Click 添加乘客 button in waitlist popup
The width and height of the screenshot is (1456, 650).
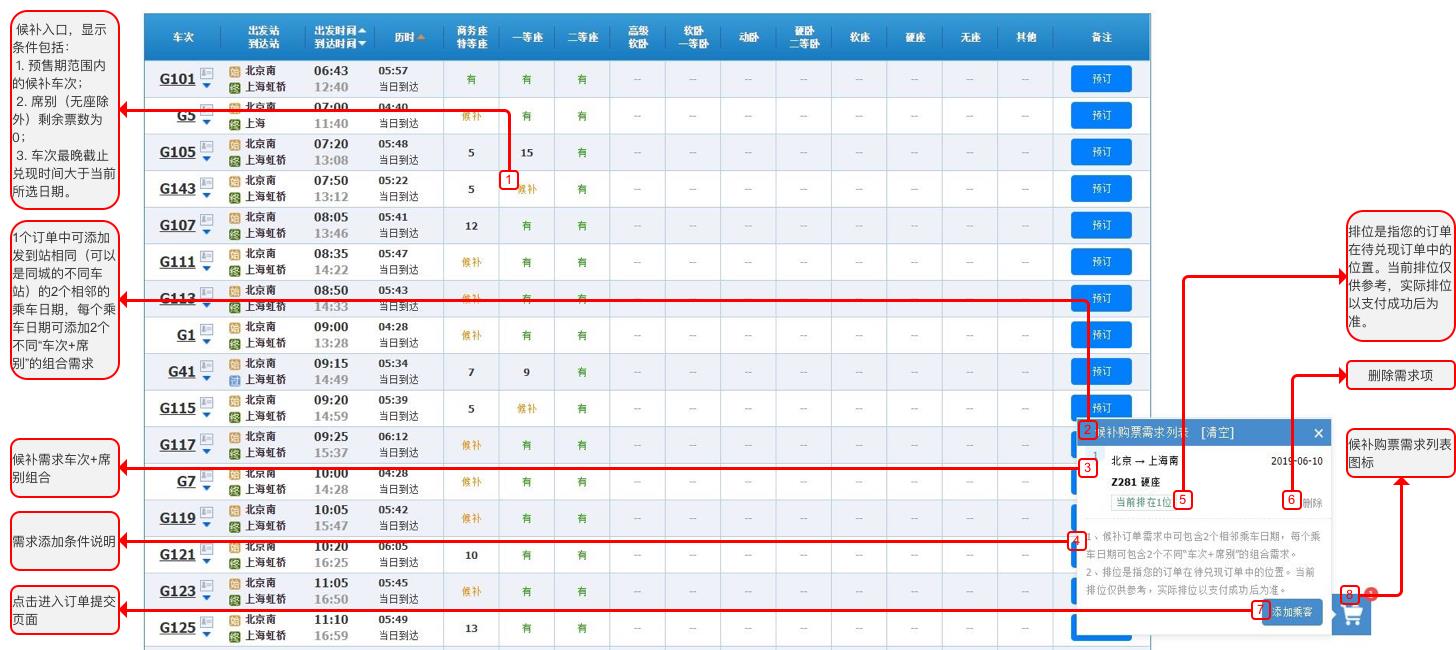pyautogui.click(x=1293, y=612)
